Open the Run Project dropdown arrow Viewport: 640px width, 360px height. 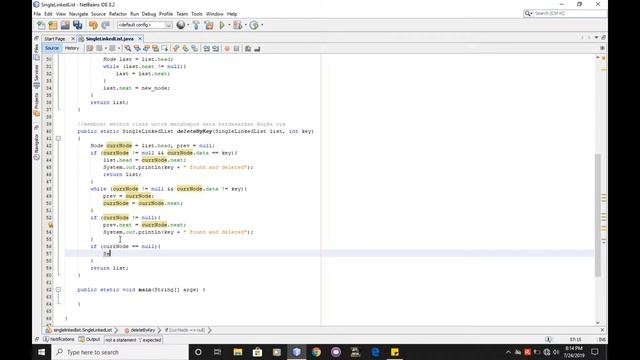pyautogui.click(x=229, y=25)
